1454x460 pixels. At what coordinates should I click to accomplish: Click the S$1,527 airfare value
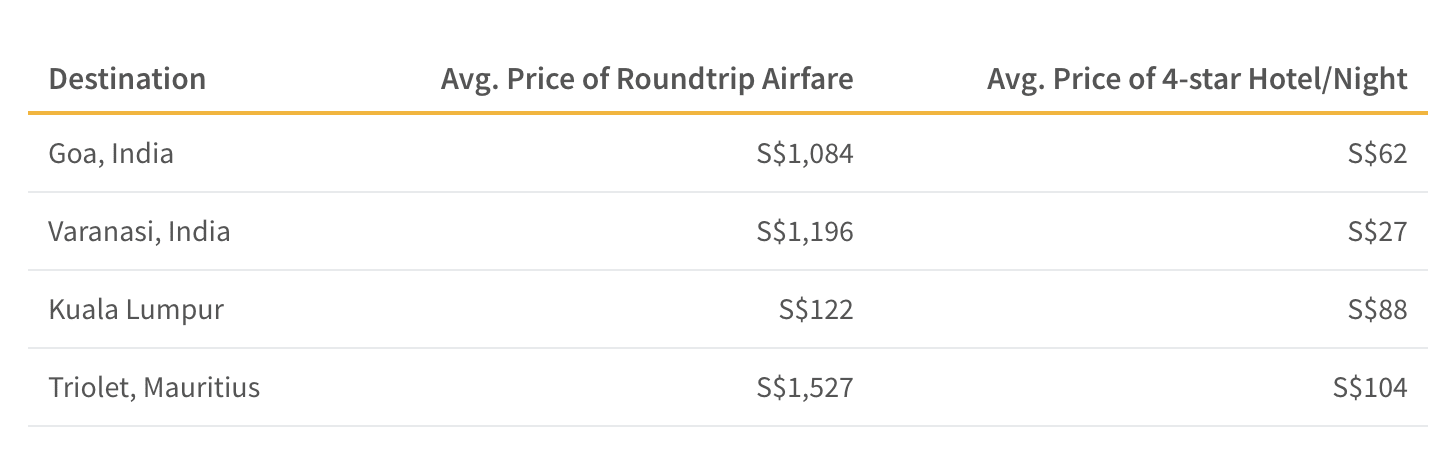(805, 388)
